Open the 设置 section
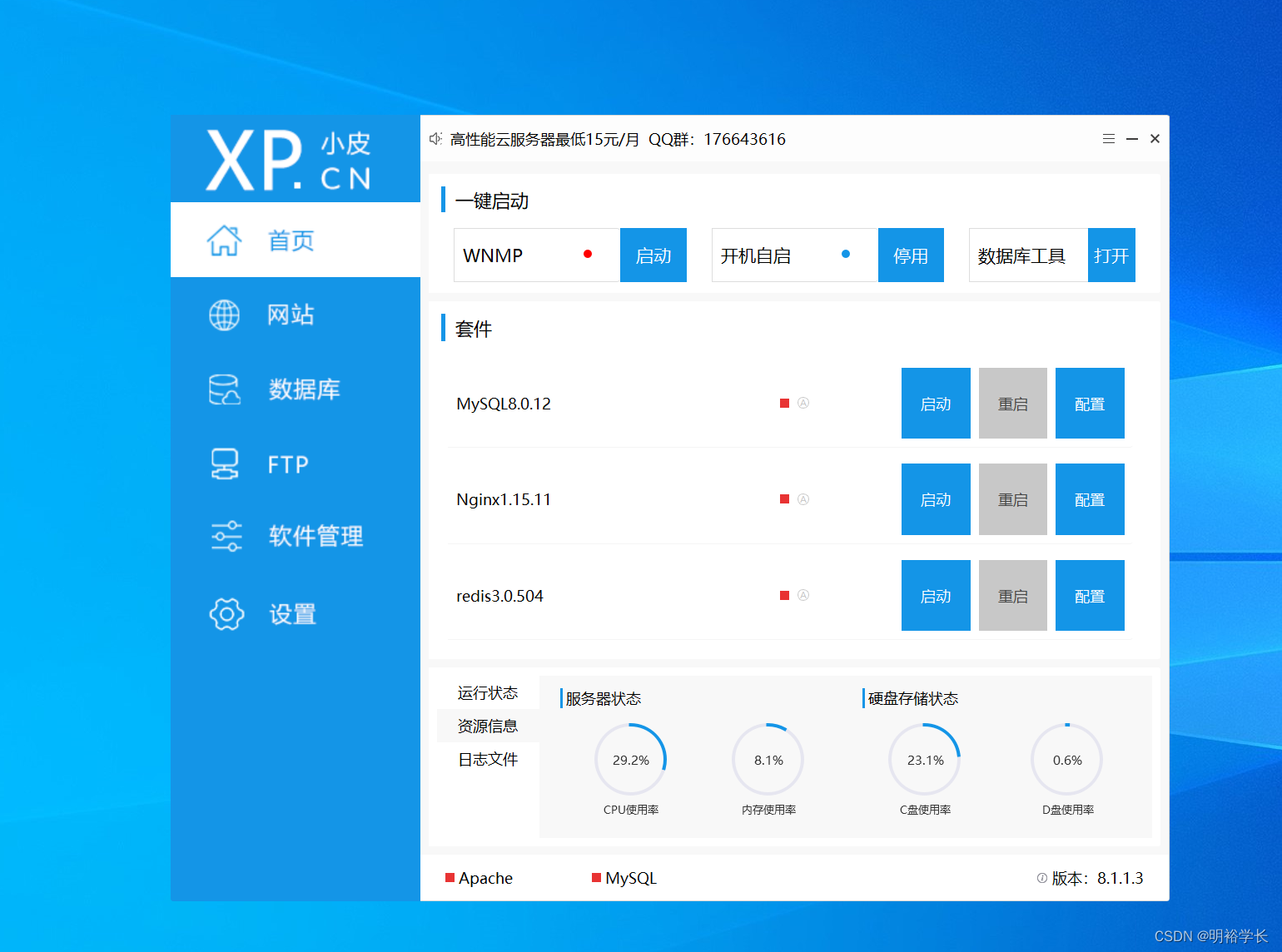 [x=295, y=614]
